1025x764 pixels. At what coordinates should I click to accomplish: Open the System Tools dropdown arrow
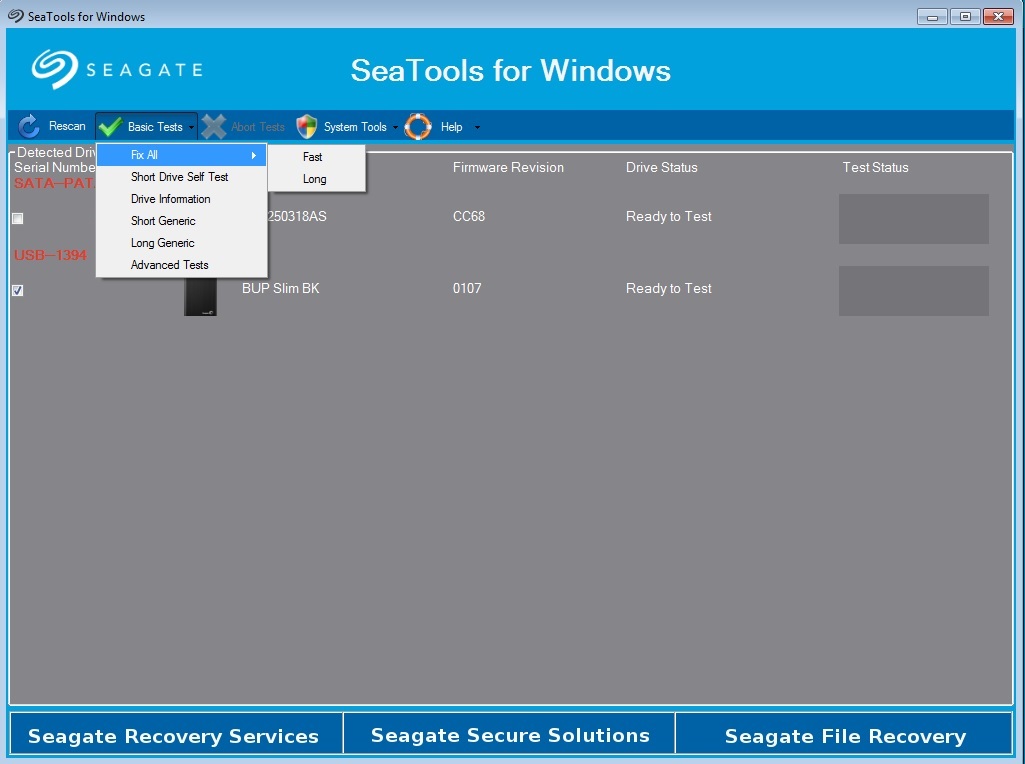[x=395, y=127]
